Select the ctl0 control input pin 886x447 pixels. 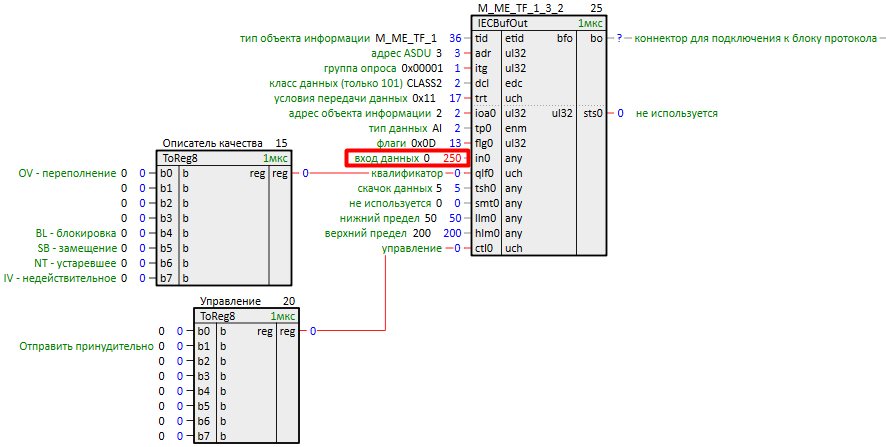pos(483,248)
